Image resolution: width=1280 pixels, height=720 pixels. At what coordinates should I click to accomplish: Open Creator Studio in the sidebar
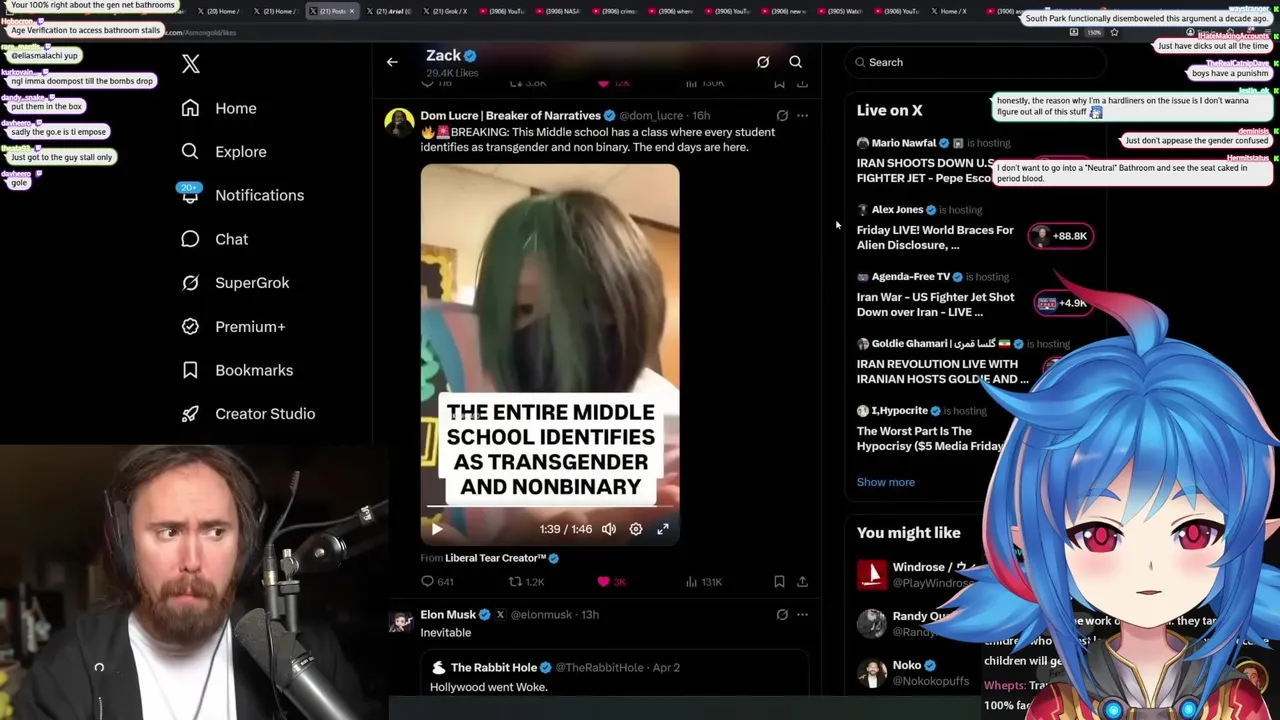(248, 413)
